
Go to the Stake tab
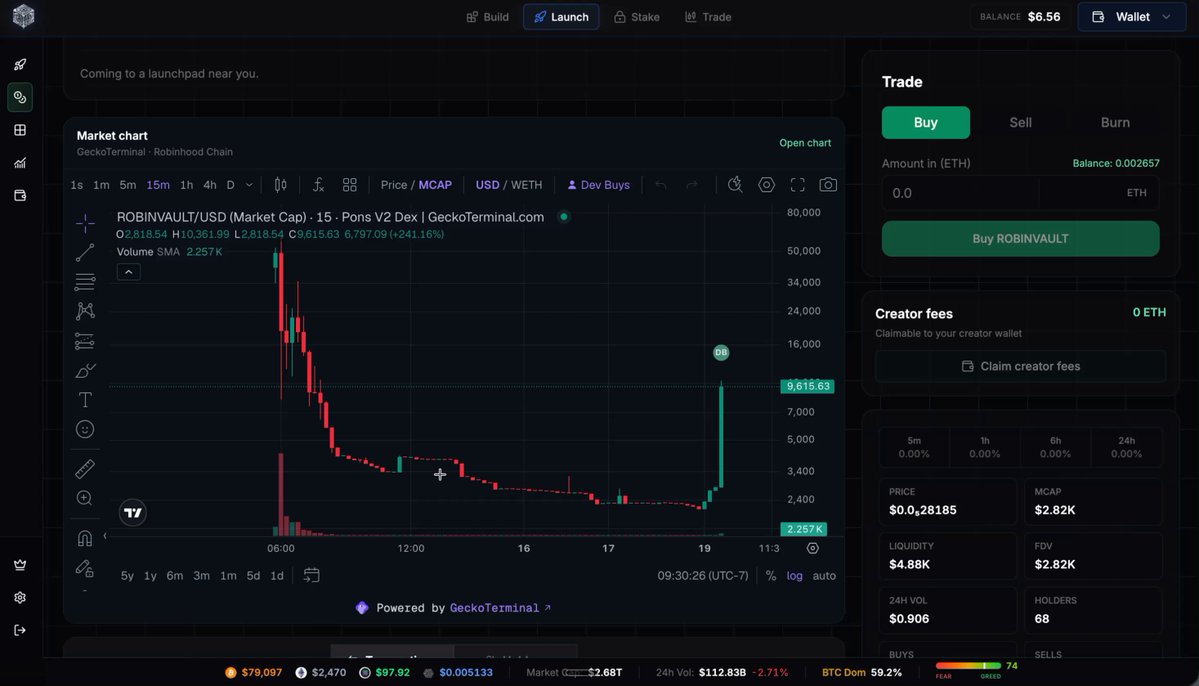point(637,17)
